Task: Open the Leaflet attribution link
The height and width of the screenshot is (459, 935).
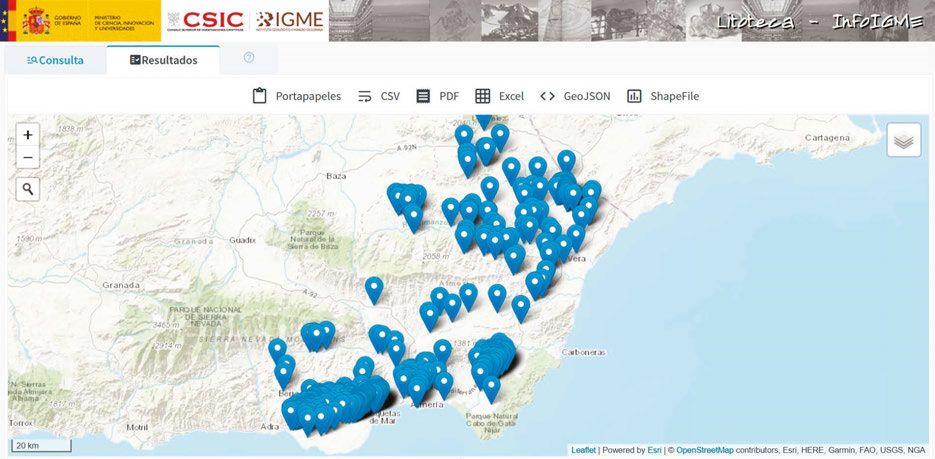Action: tap(583, 450)
